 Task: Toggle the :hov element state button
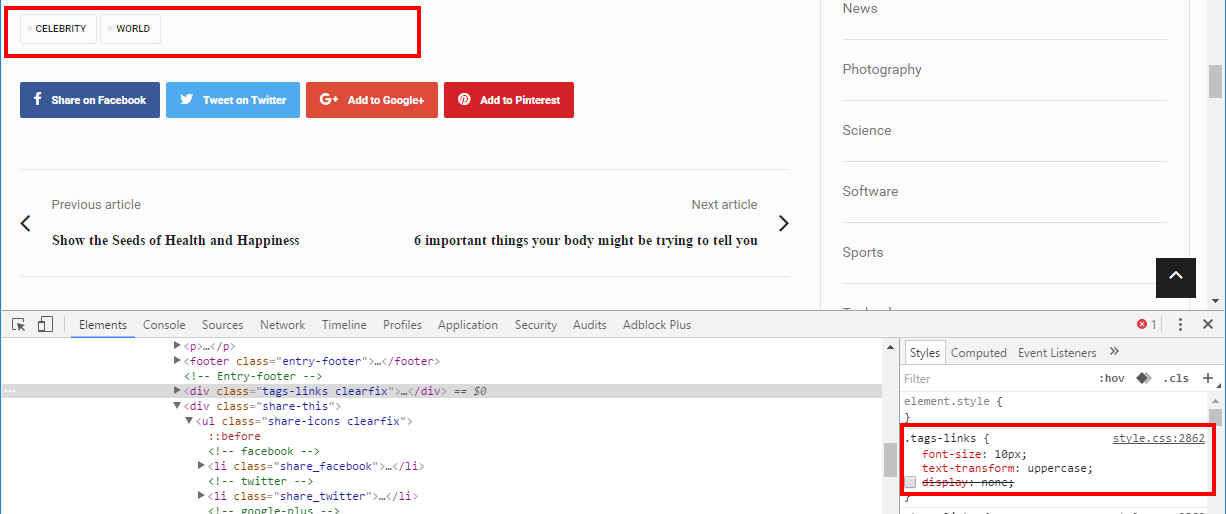click(1111, 378)
